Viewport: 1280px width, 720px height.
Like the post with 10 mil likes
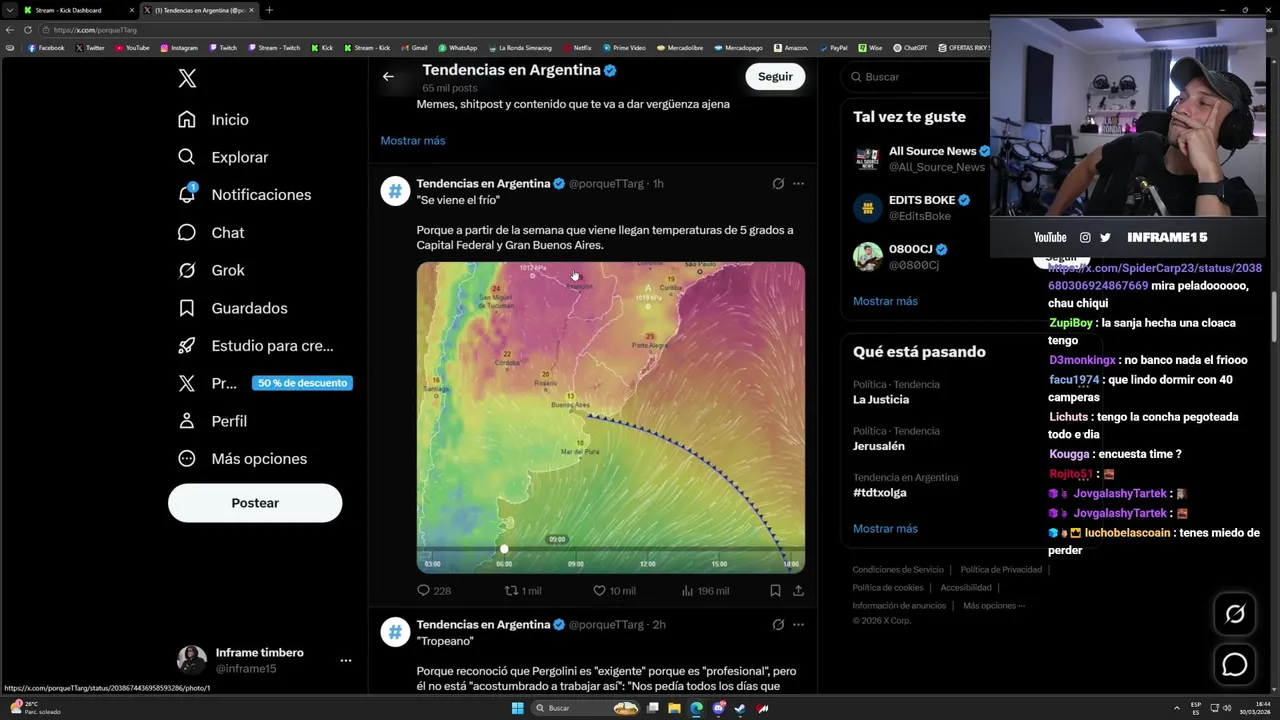click(614, 591)
